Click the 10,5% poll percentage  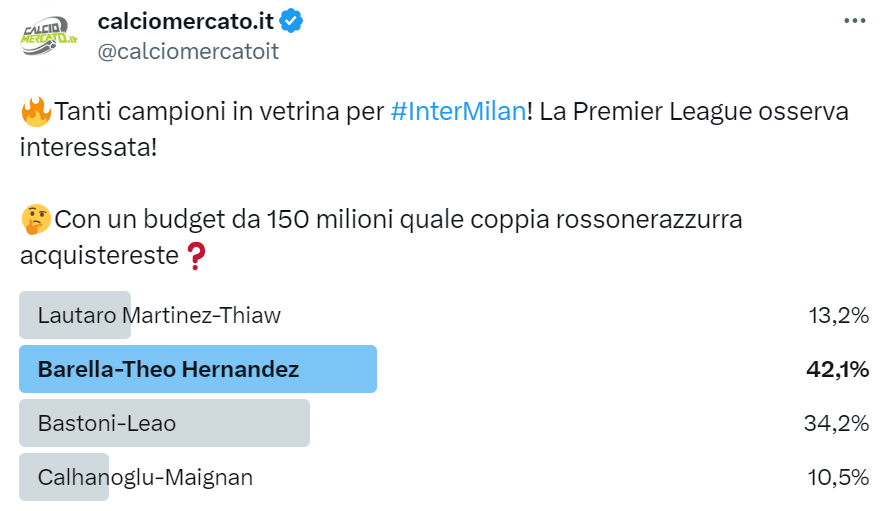pos(838,477)
